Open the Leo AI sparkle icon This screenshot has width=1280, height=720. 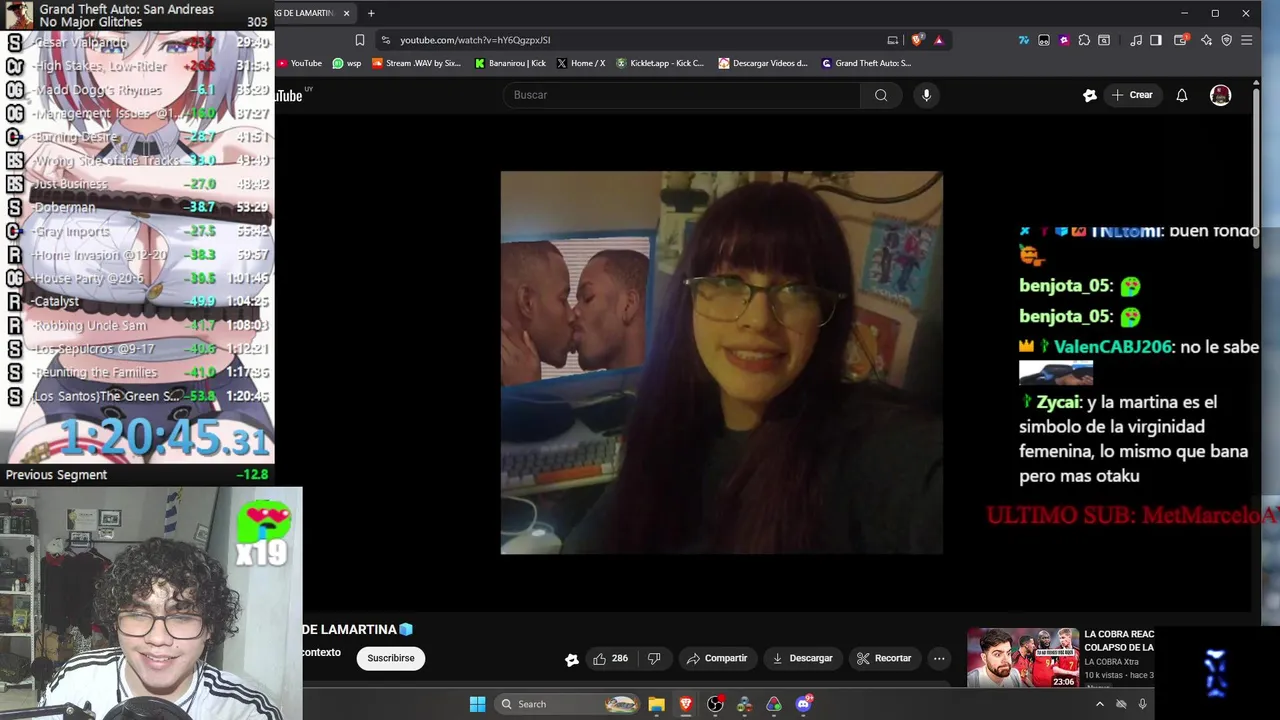point(1206,40)
